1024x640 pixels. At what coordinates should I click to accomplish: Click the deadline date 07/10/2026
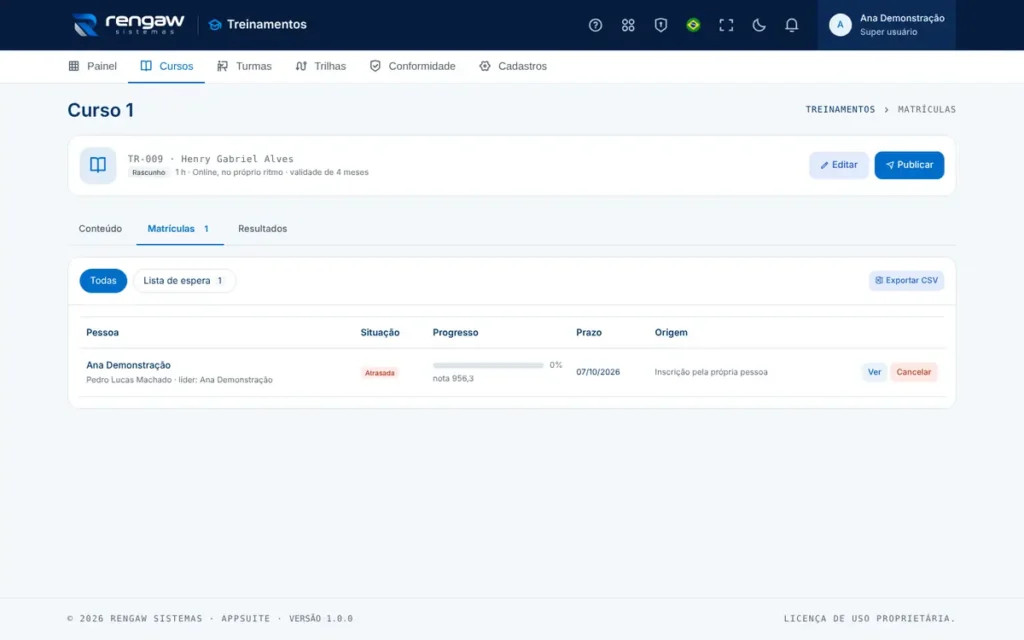point(598,372)
